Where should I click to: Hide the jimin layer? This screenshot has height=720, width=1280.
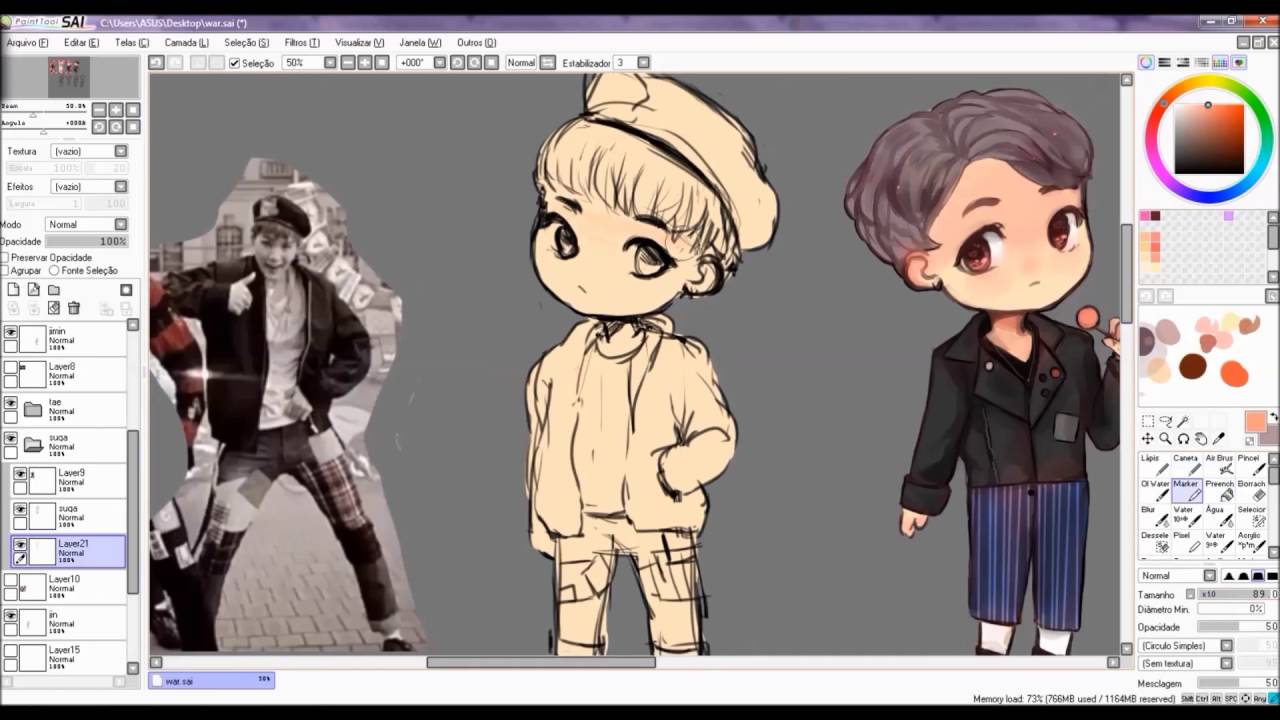click(x=11, y=333)
